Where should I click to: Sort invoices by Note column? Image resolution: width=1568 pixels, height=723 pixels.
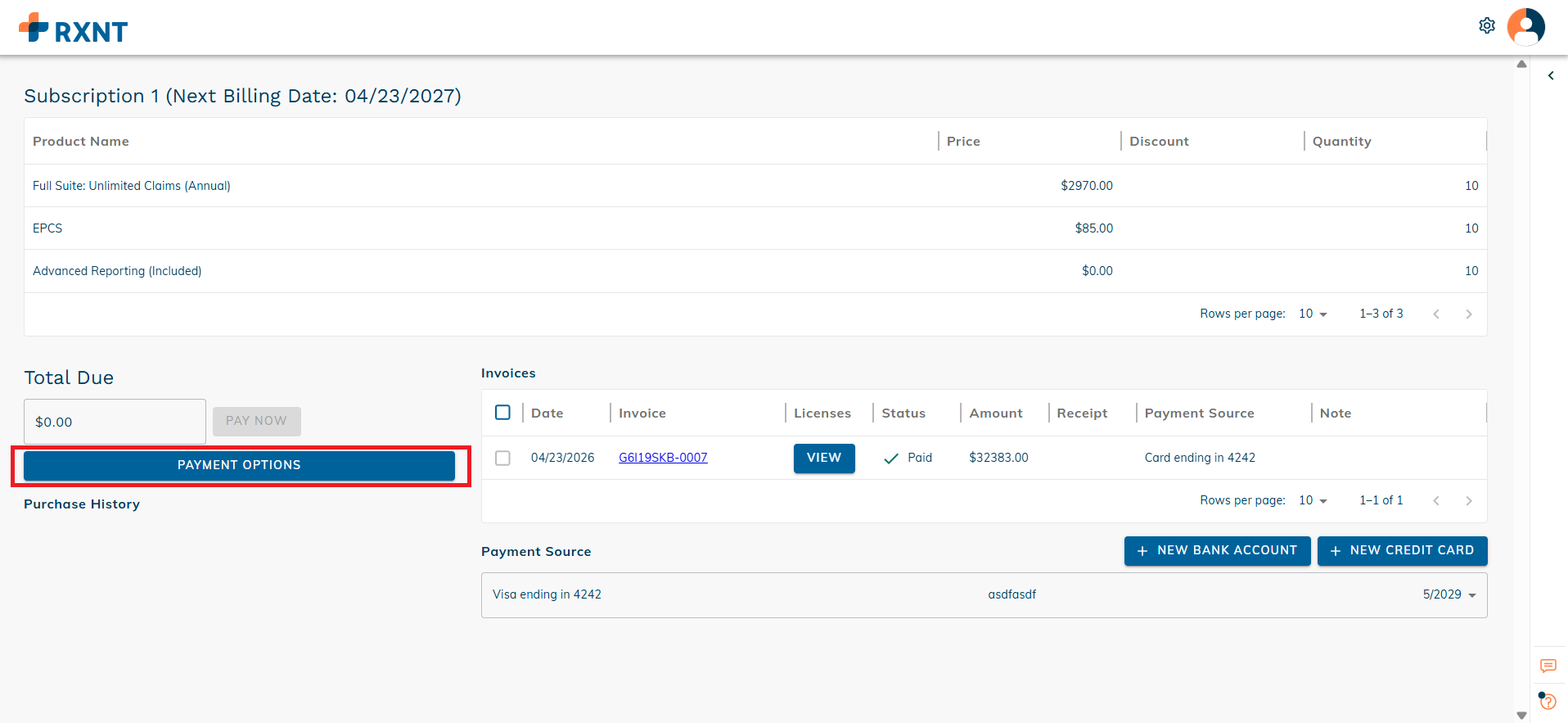click(x=1336, y=413)
